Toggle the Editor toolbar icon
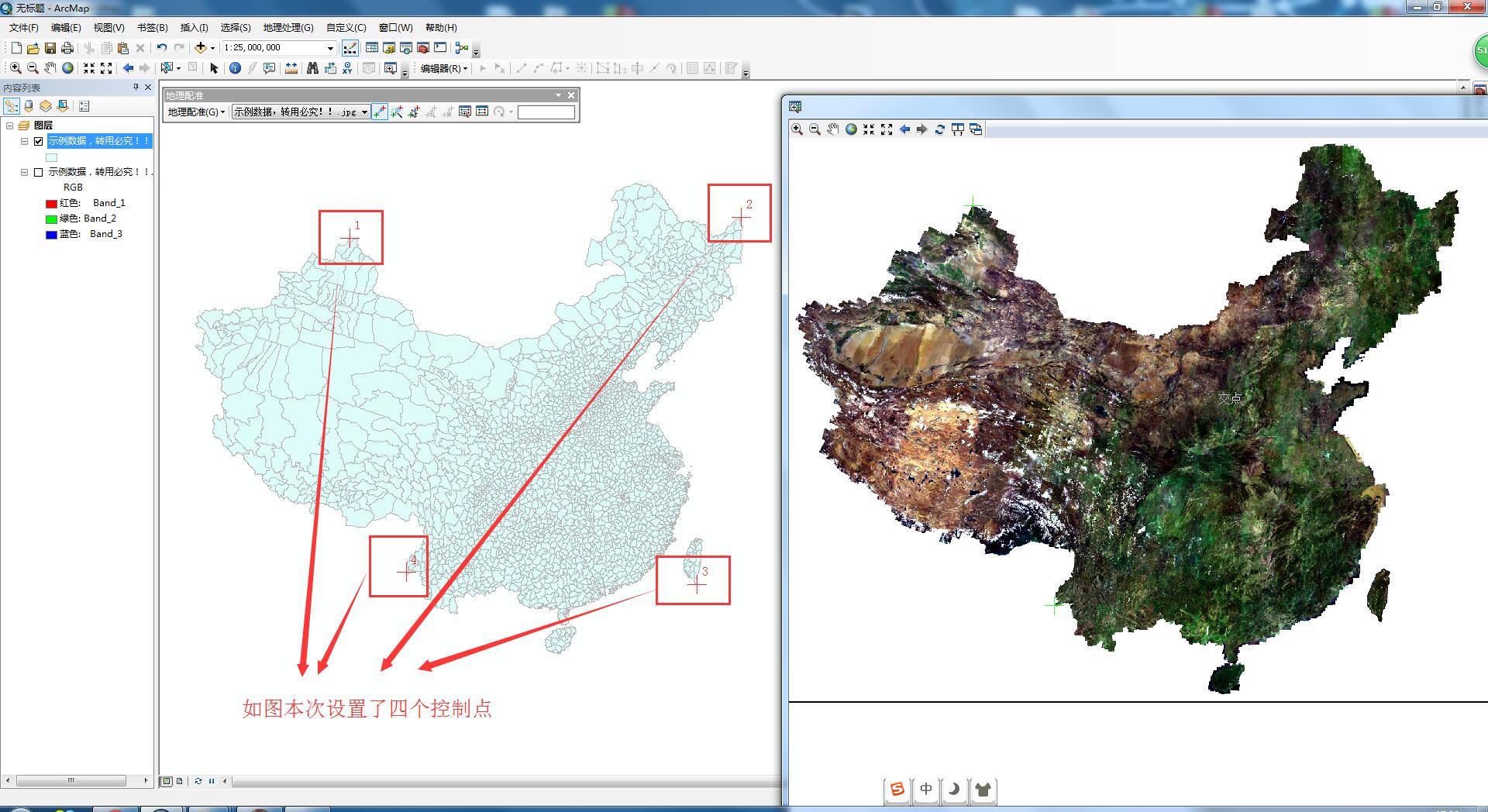Screen dimensions: 1488x812 (350, 48)
